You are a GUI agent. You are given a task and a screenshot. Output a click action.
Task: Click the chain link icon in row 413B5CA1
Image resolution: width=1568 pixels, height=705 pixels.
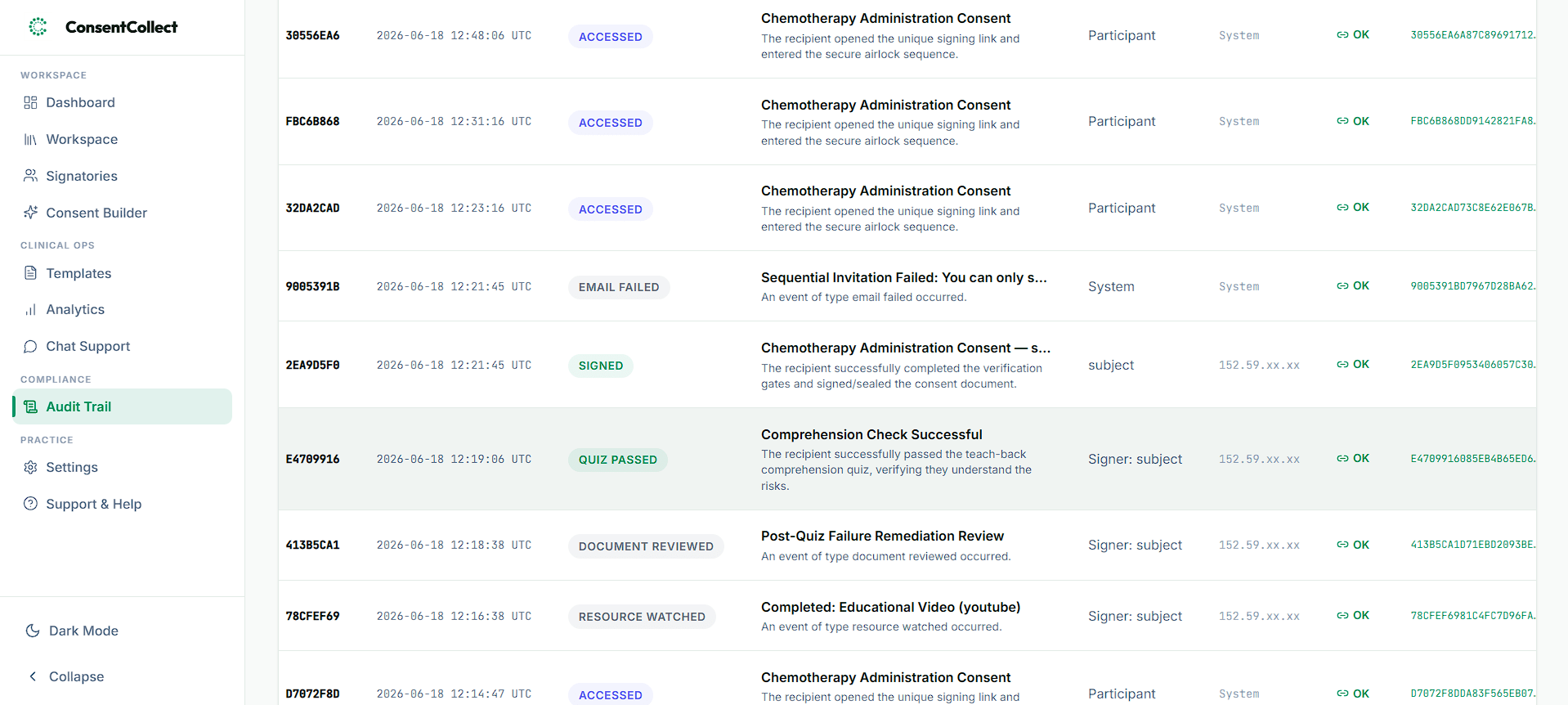[x=1342, y=545]
